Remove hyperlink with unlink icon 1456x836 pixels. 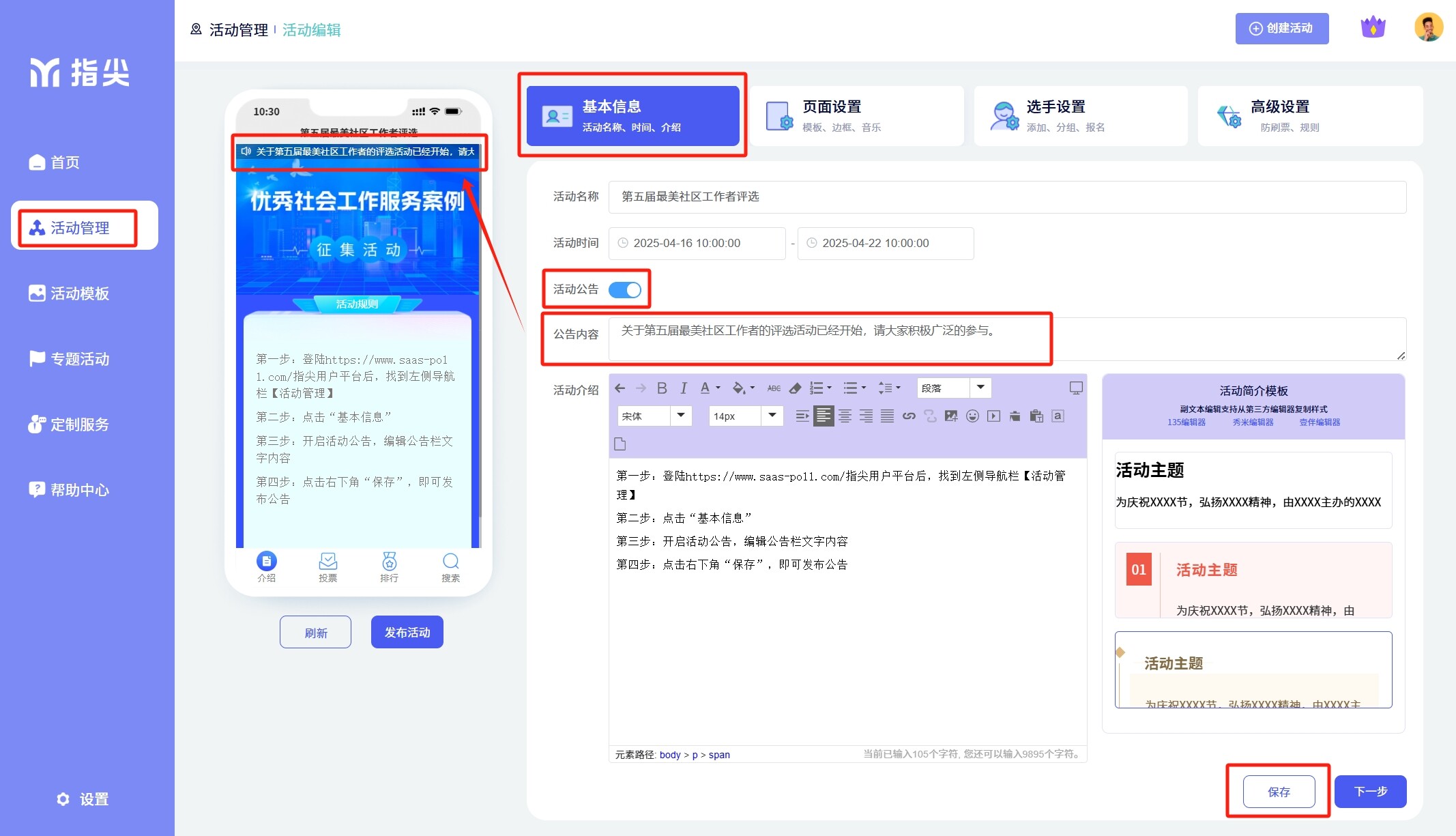[930, 416]
